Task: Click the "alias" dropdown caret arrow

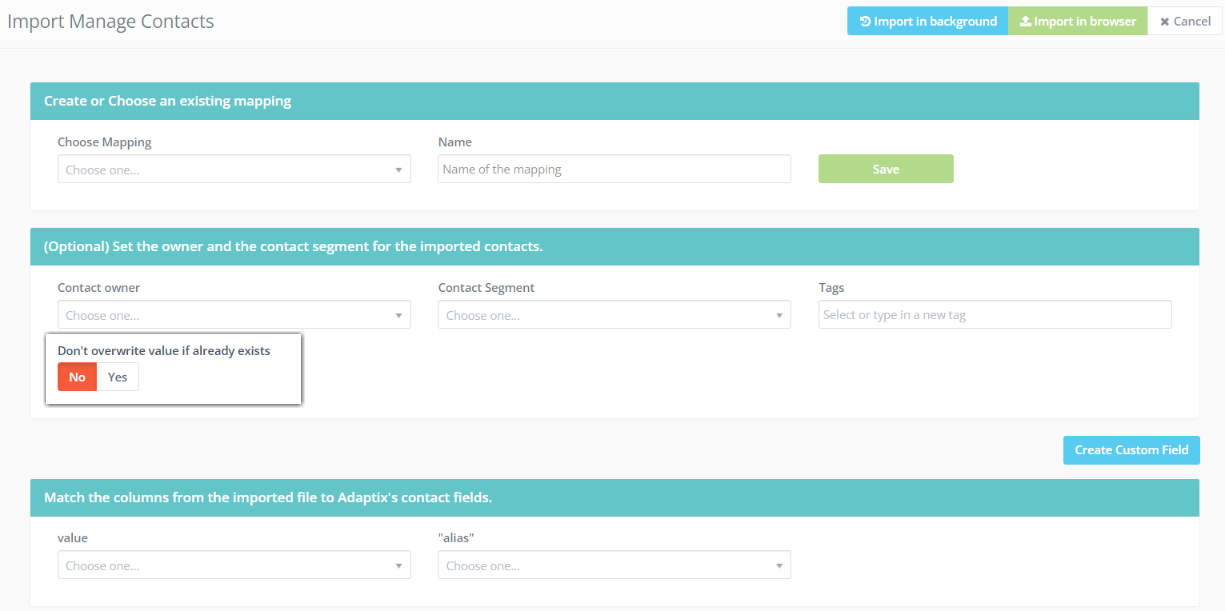Action: coord(779,566)
